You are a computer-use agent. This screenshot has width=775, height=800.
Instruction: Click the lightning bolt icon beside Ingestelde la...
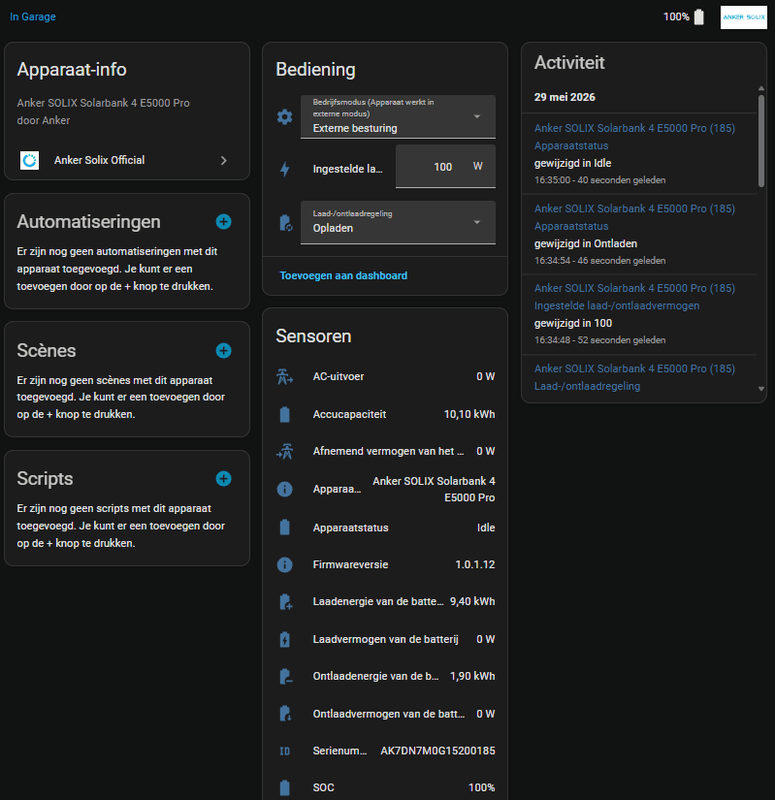pos(285,169)
